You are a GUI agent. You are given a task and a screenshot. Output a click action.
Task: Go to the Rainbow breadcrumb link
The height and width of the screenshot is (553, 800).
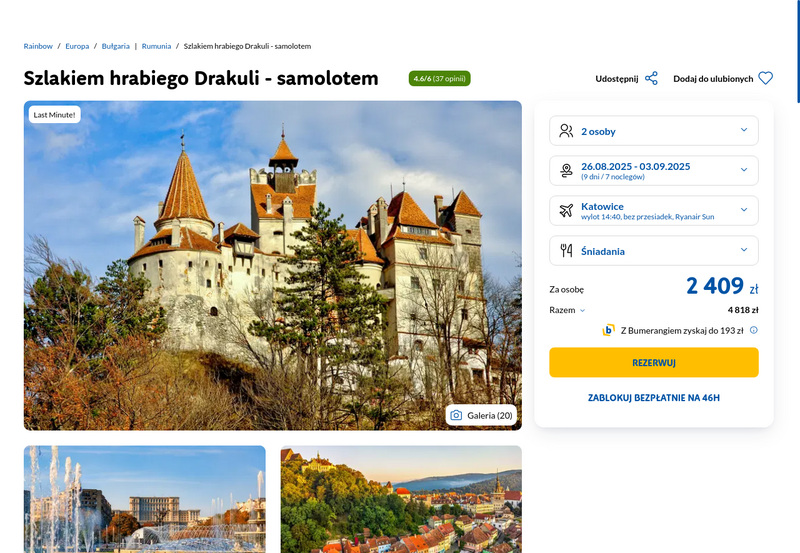pyautogui.click(x=38, y=46)
